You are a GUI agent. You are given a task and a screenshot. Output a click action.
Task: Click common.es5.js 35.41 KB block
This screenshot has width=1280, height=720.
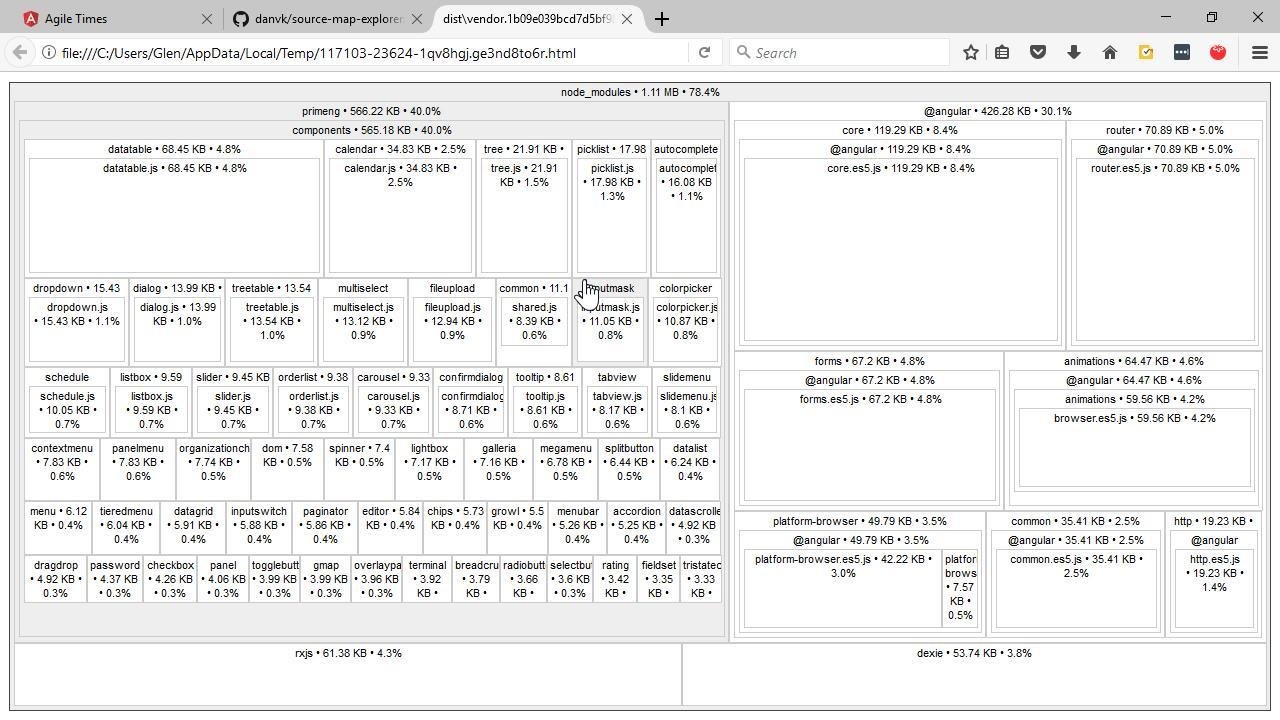1076,588
